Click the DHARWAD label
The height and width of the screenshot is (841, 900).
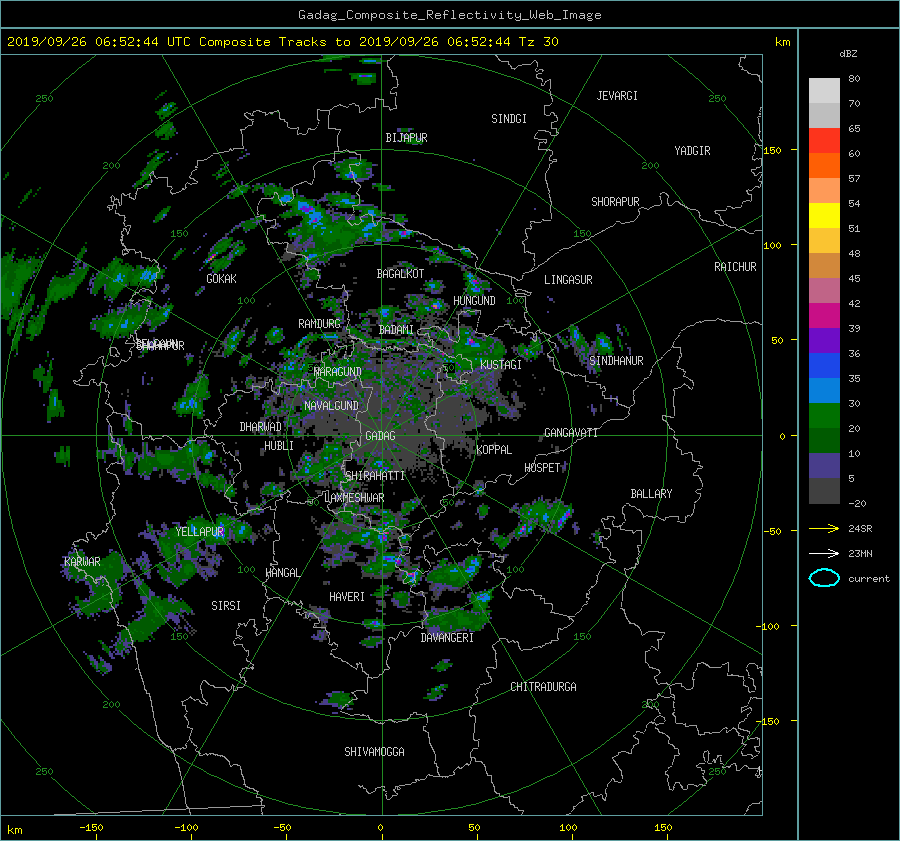coord(261,427)
